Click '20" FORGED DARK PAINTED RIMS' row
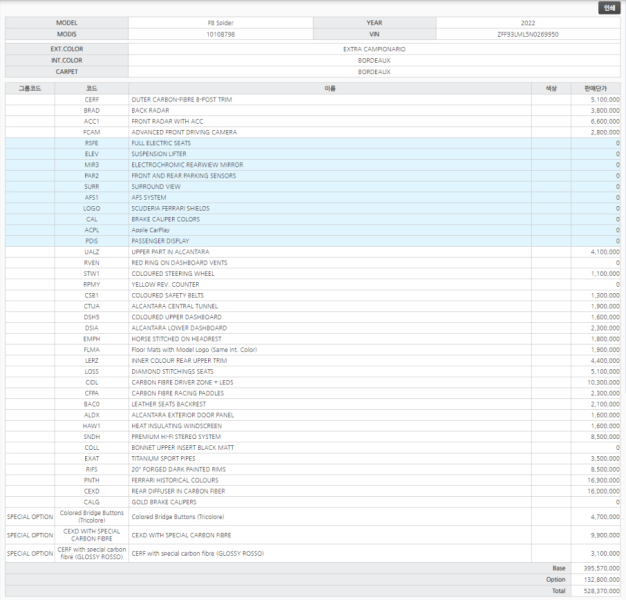Image resolution: width=626 pixels, height=600 pixels. 178,469
